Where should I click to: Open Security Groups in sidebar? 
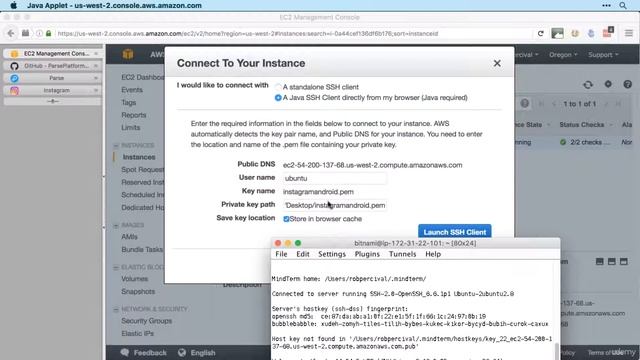147,321
